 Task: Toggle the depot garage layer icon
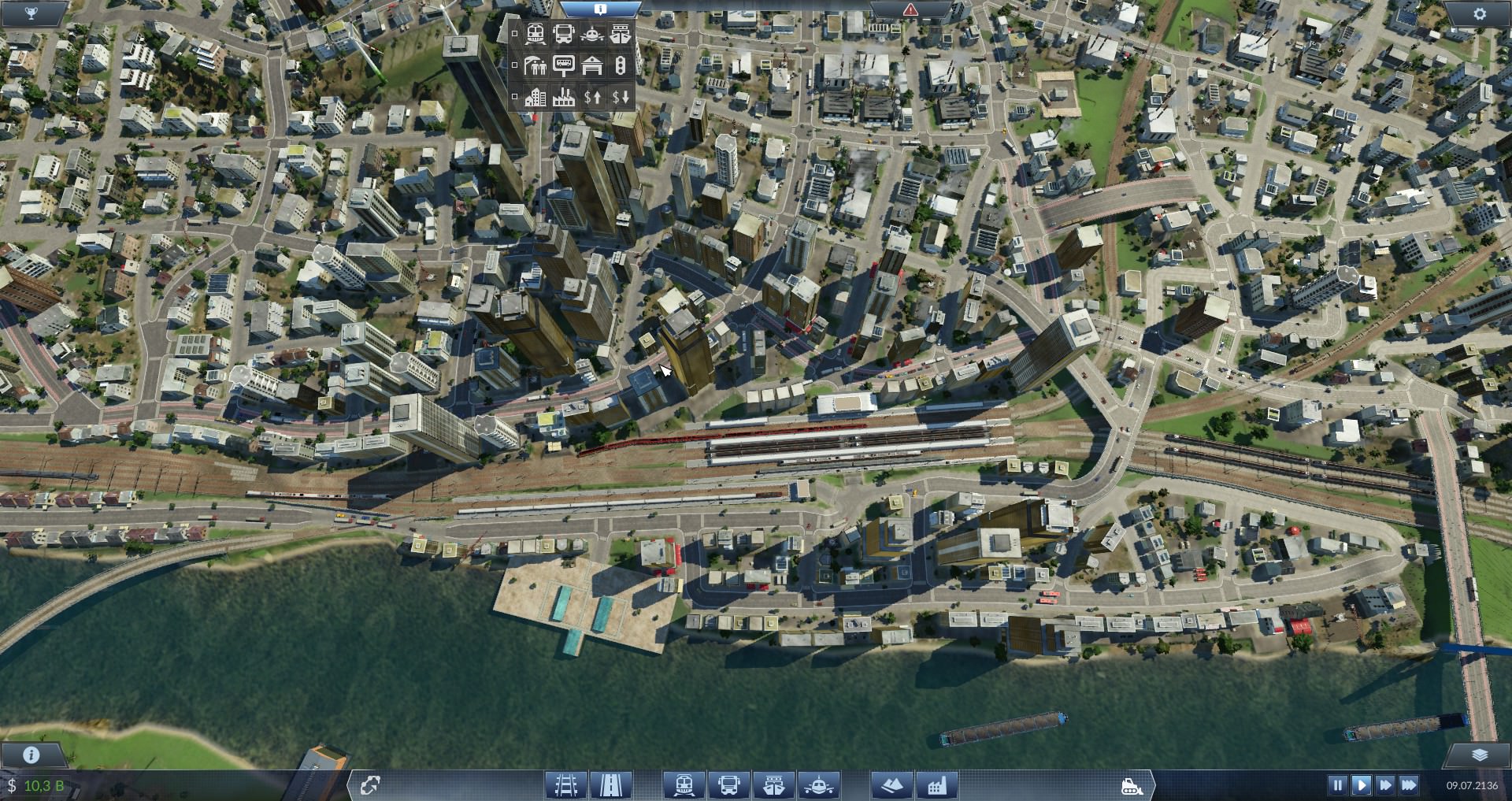592,65
